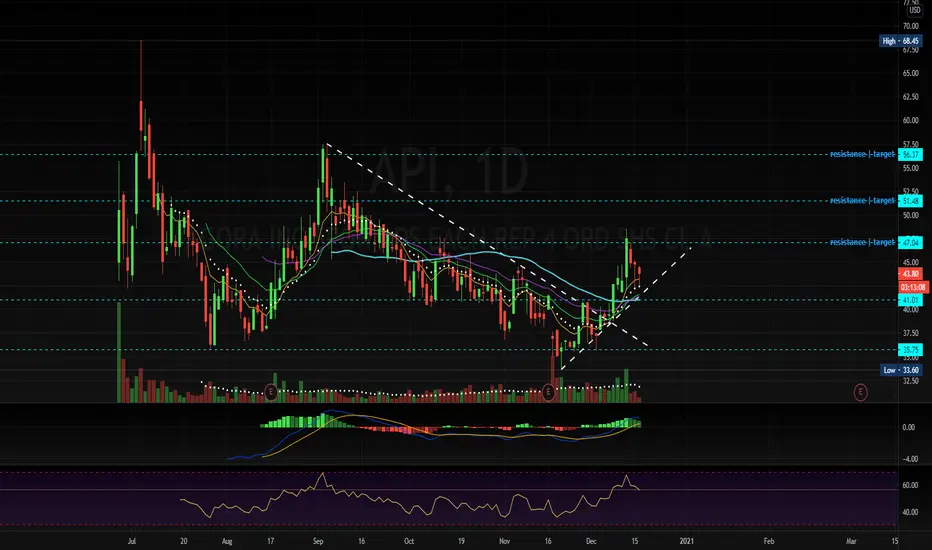Click the Mar label on the time axis
The width and height of the screenshot is (932, 550).
pyautogui.click(x=851, y=541)
